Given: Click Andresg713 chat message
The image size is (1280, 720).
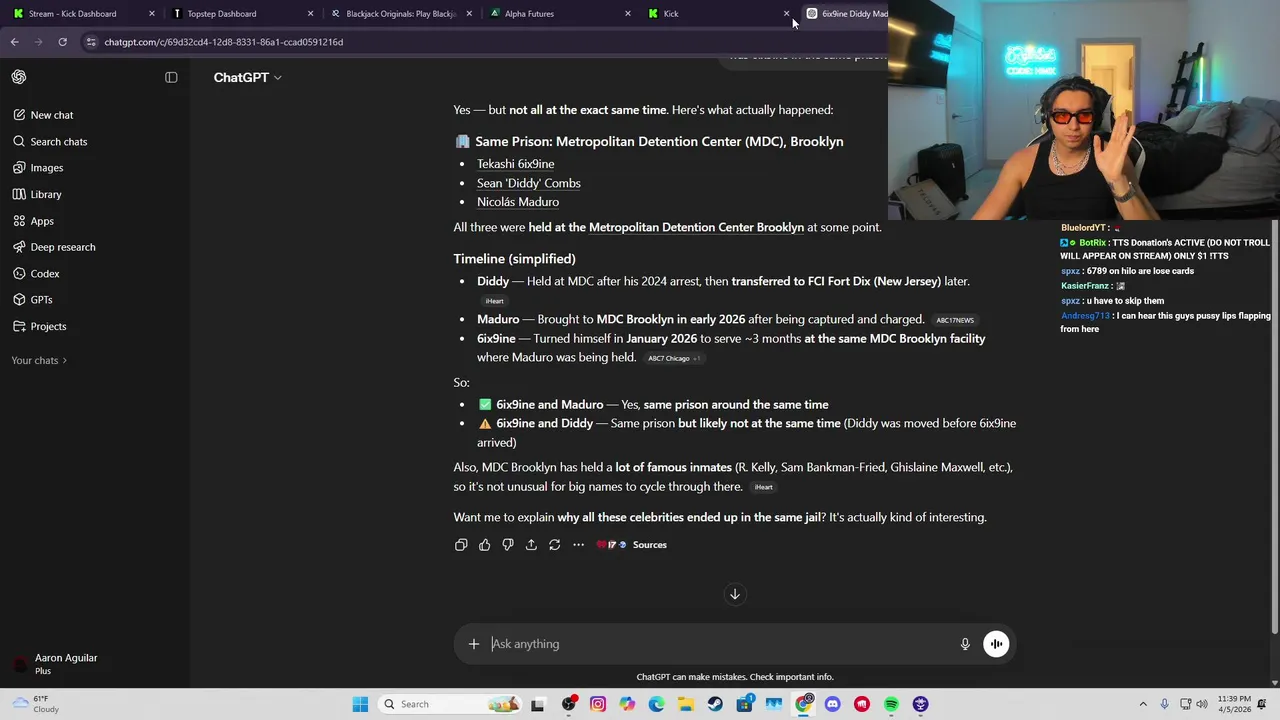Looking at the screenshot, I should click(1166, 322).
